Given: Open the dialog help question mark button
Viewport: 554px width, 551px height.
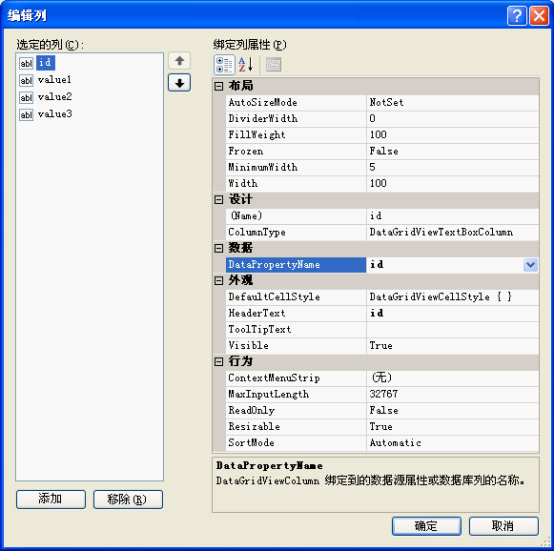Looking at the screenshot, I should pyautogui.click(x=517, y=16).
